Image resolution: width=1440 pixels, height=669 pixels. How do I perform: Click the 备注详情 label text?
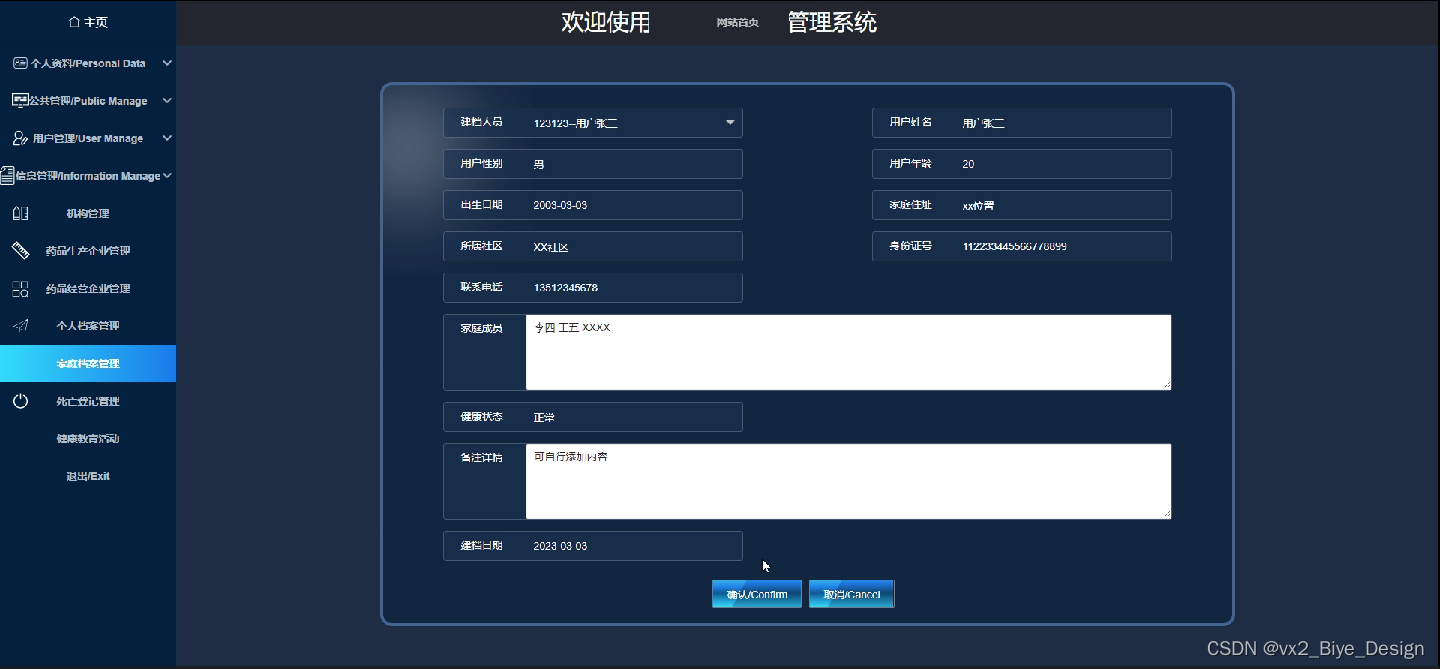point(481,457)
